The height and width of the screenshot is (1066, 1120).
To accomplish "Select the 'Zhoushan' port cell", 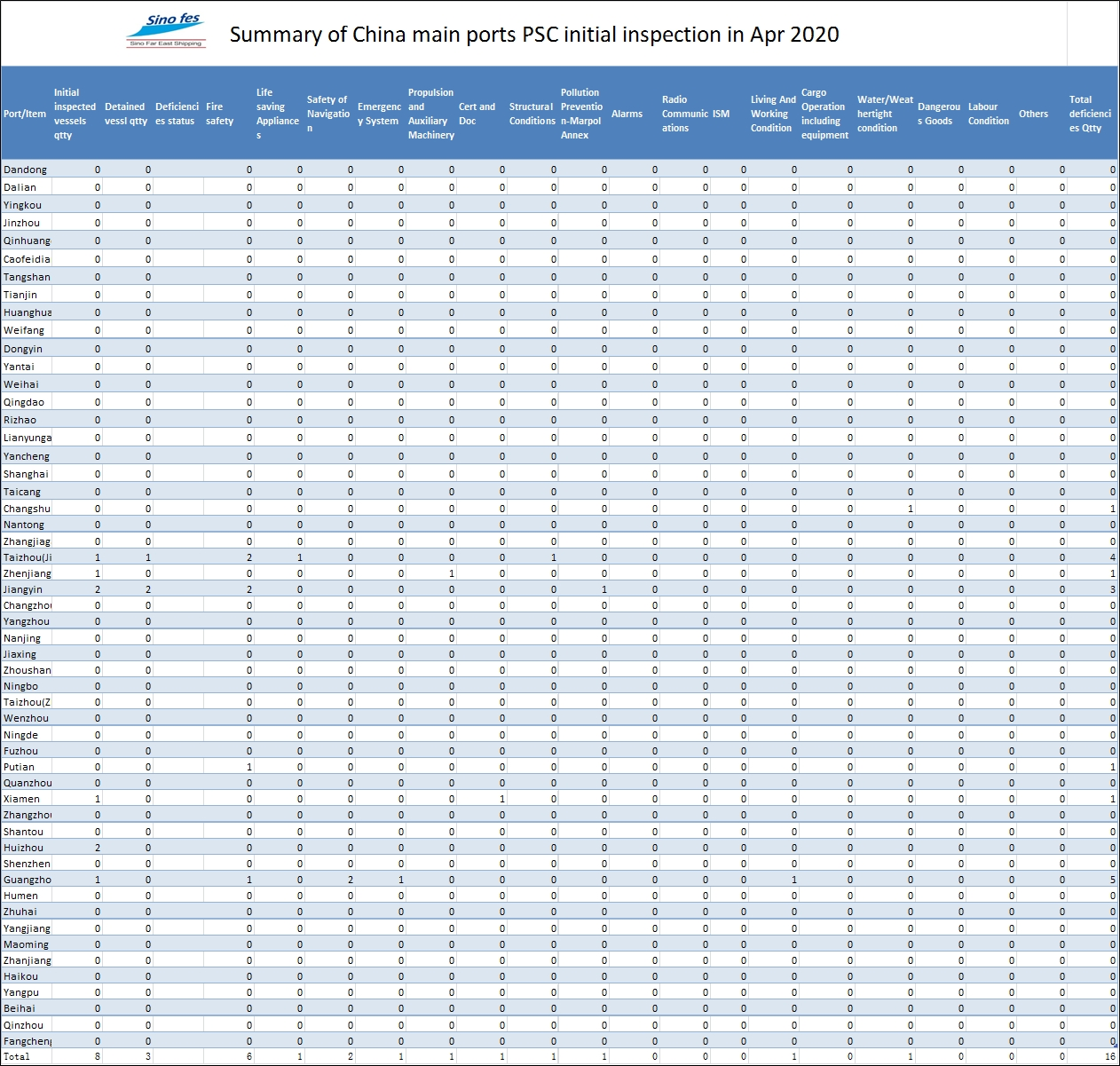I will (x=27, y=670).
